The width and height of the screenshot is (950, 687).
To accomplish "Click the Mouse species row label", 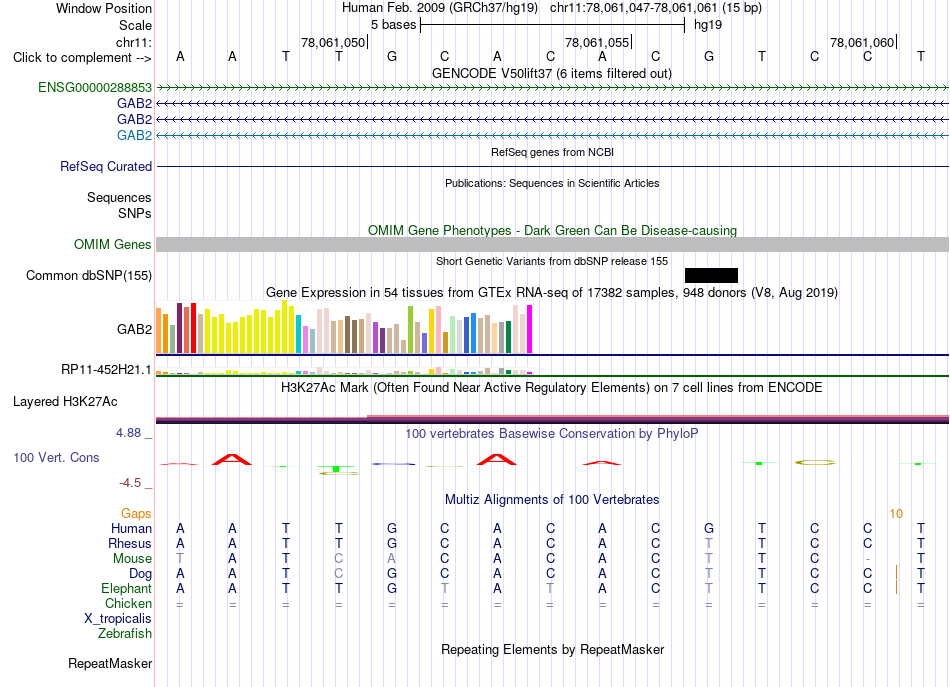I will 132,559.
